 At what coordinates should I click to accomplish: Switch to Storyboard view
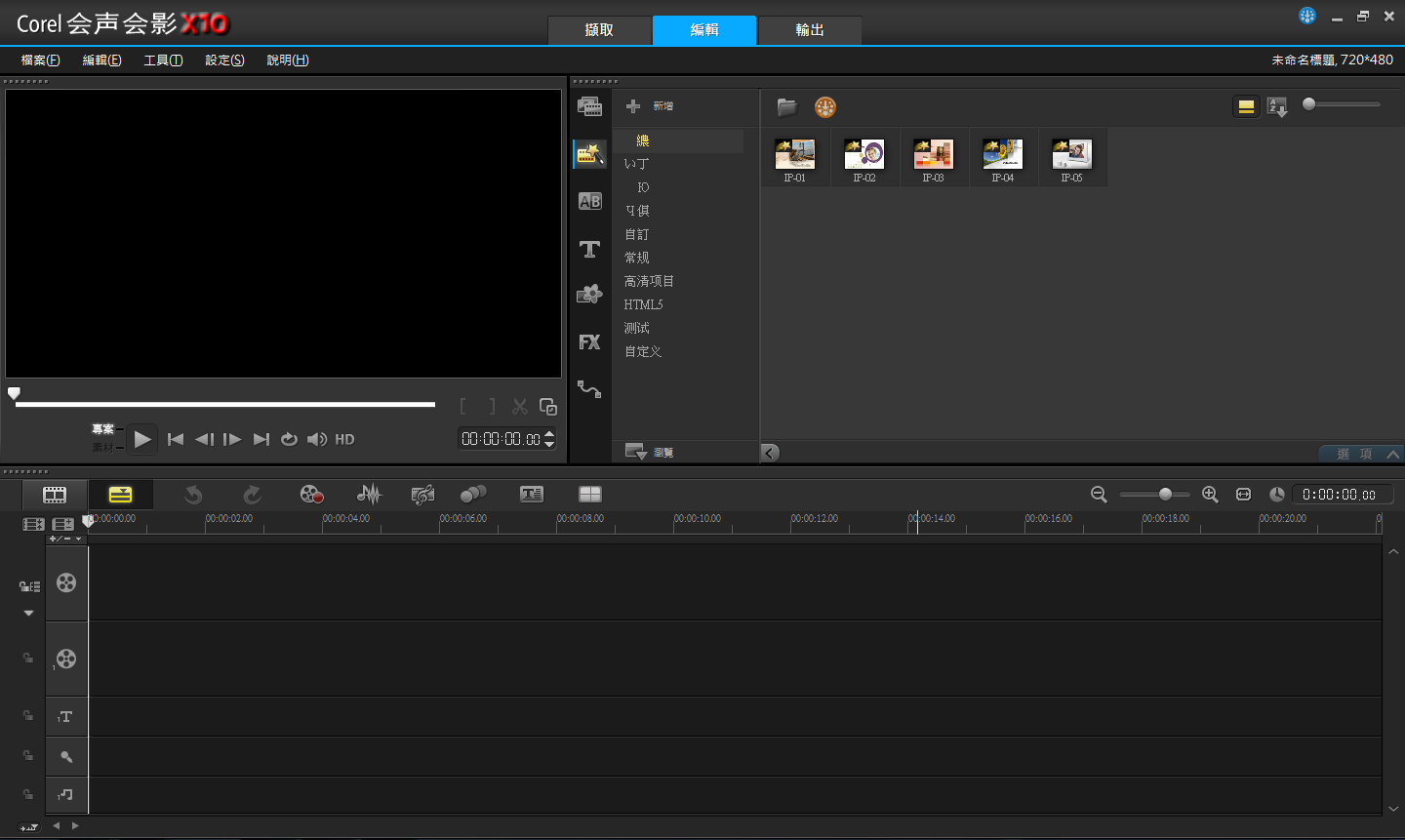point(56,495)
